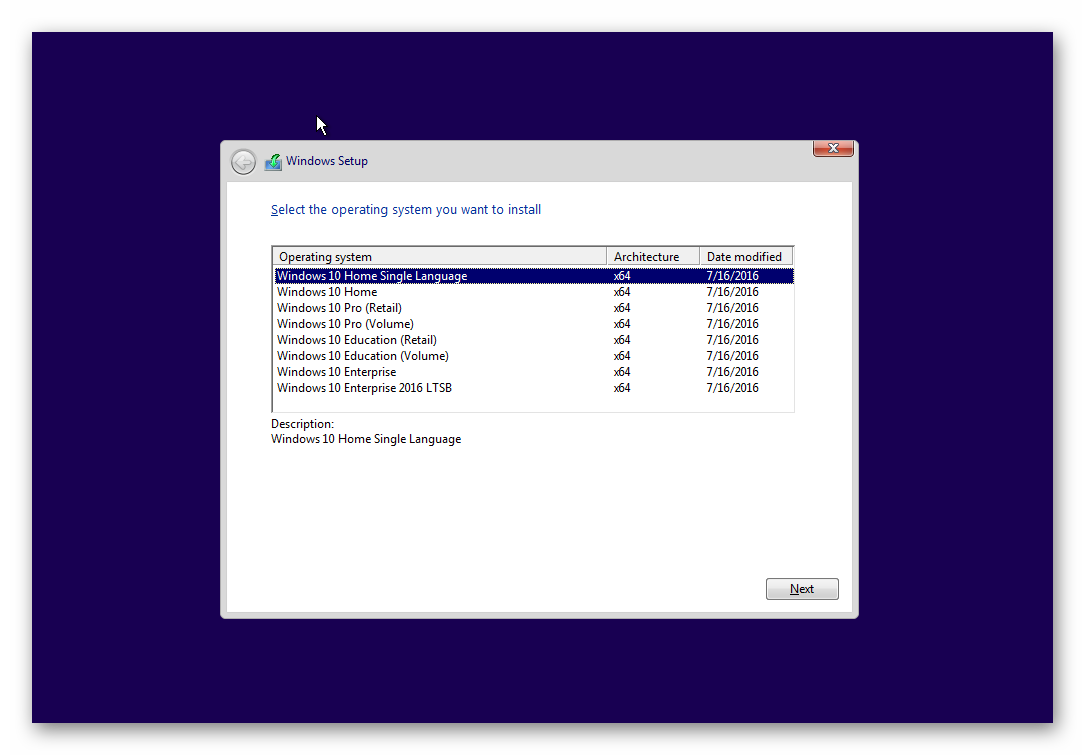Screen dimensions: 1085x755
Task: Click the back arrow button
Action: click(243, 162)
